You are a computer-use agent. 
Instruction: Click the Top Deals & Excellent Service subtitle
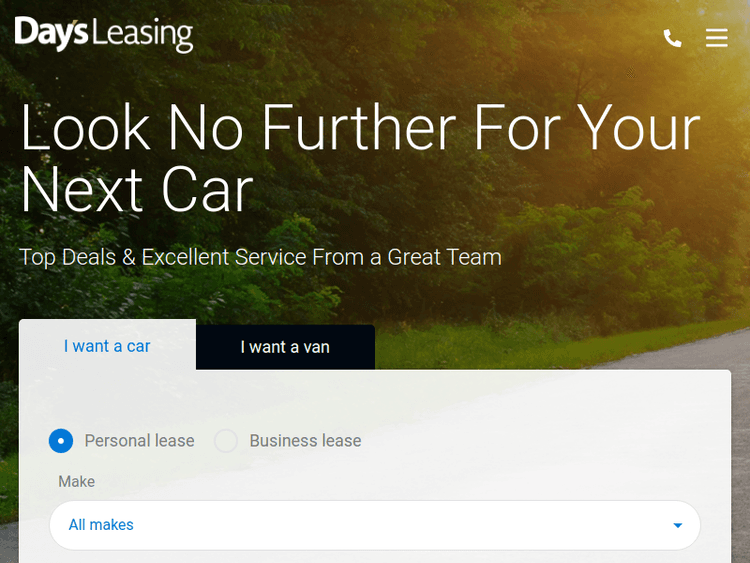(x=261, y=257)
